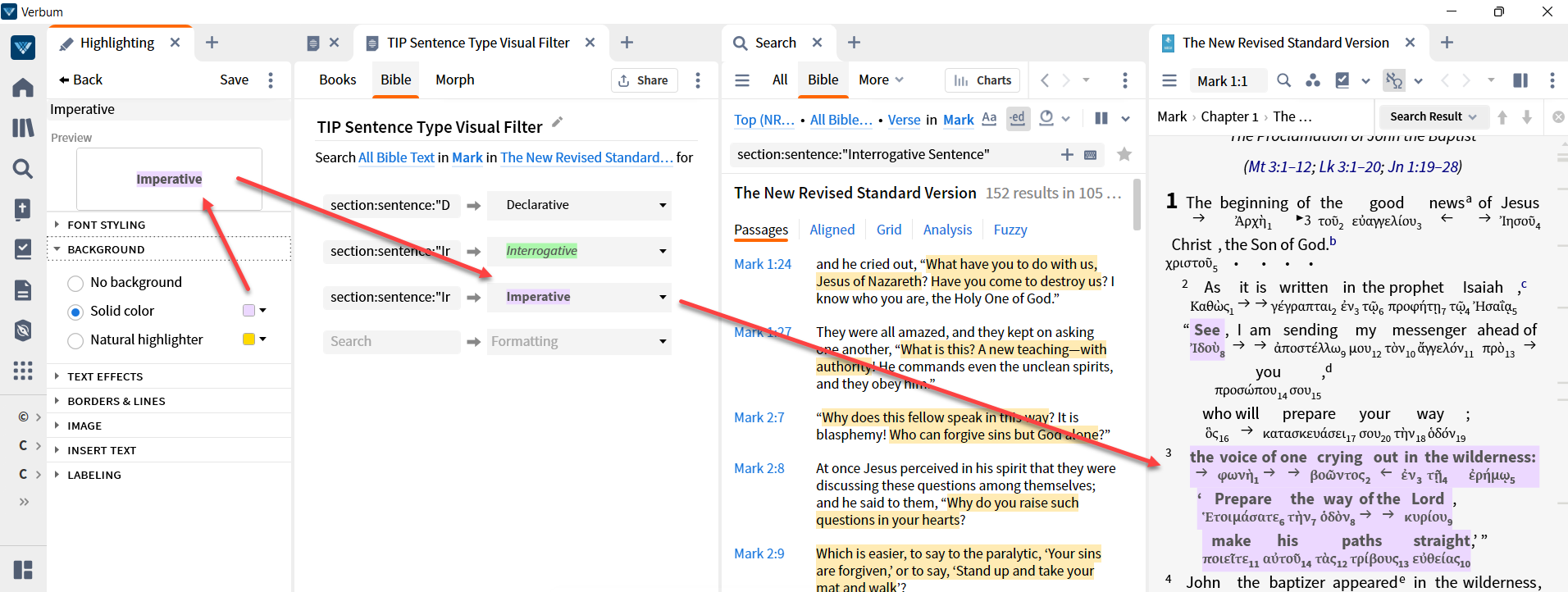Viewport: 1568px width, 592px height.
Task: Open the Search panel's hamburger menu
Action: (x=742, y=80)
